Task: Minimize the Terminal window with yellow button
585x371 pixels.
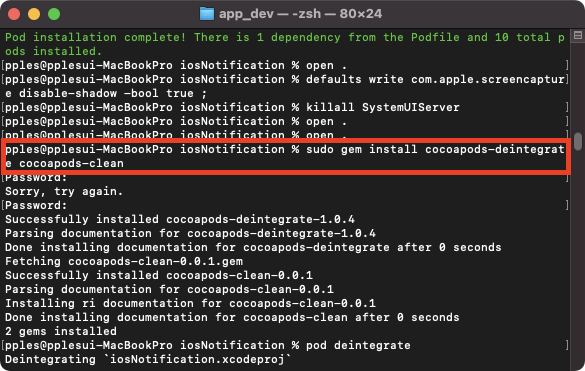Action: 34,14
